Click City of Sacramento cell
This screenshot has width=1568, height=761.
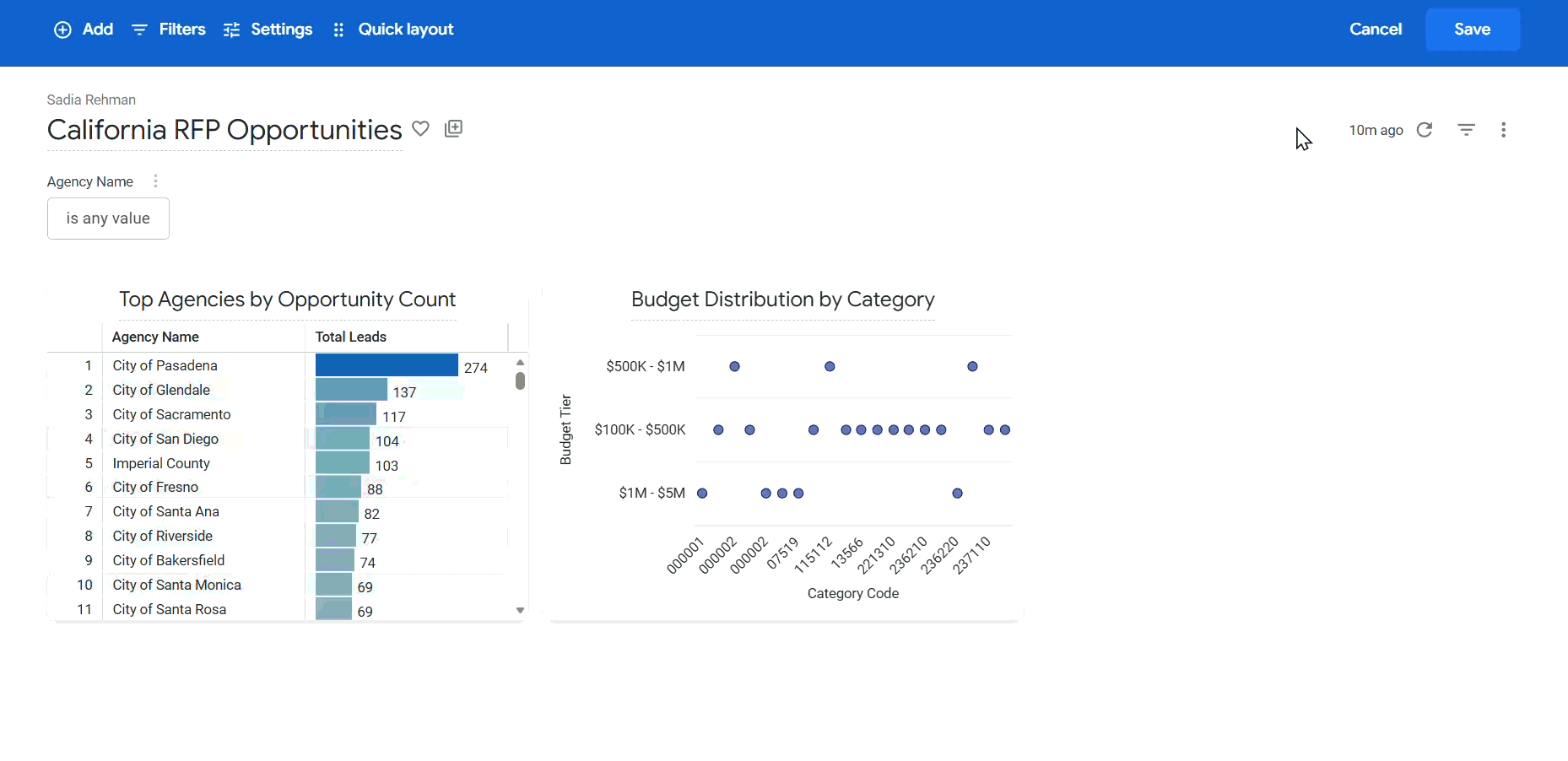171,414
